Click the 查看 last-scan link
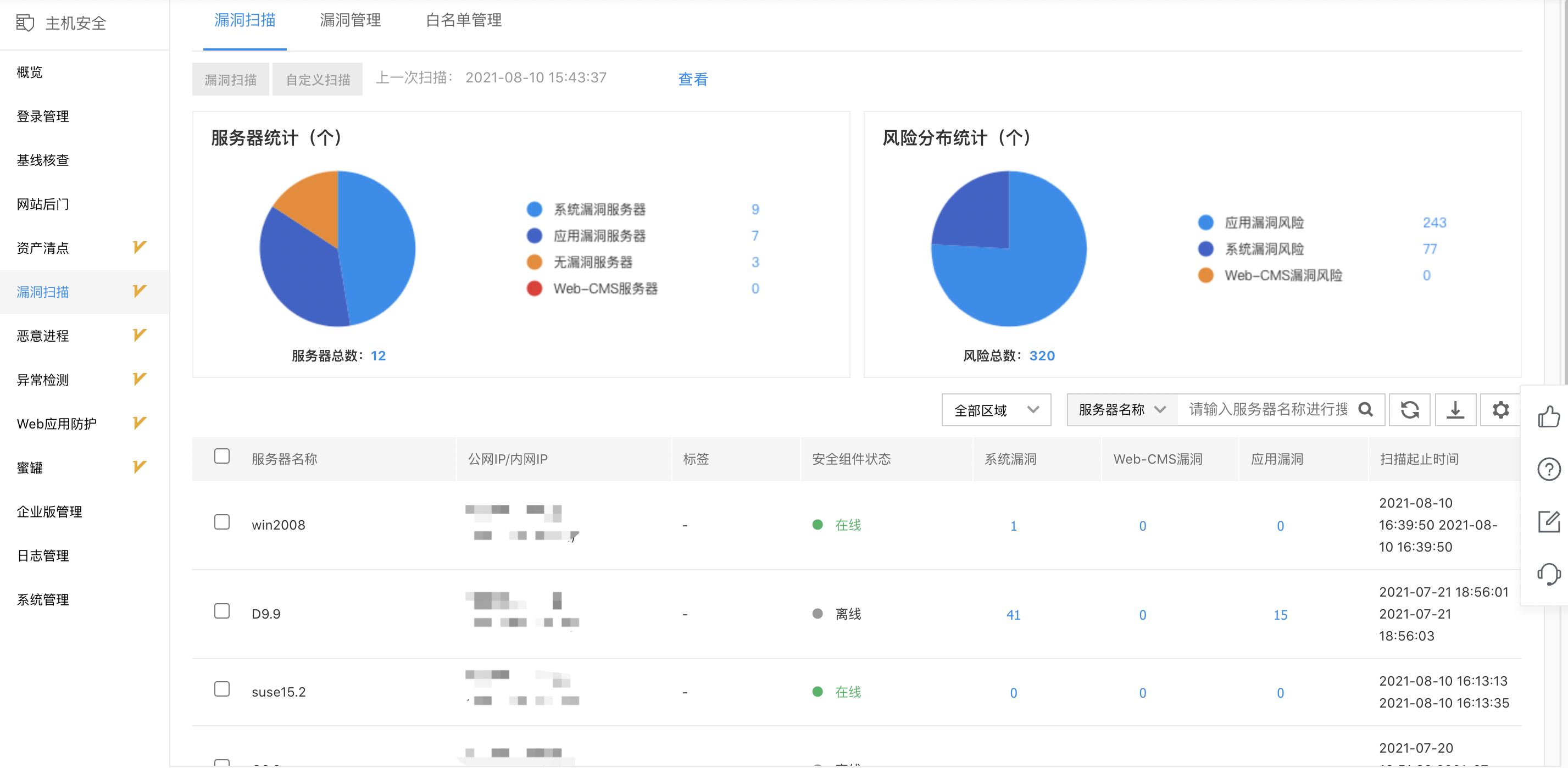 point(693,79)
